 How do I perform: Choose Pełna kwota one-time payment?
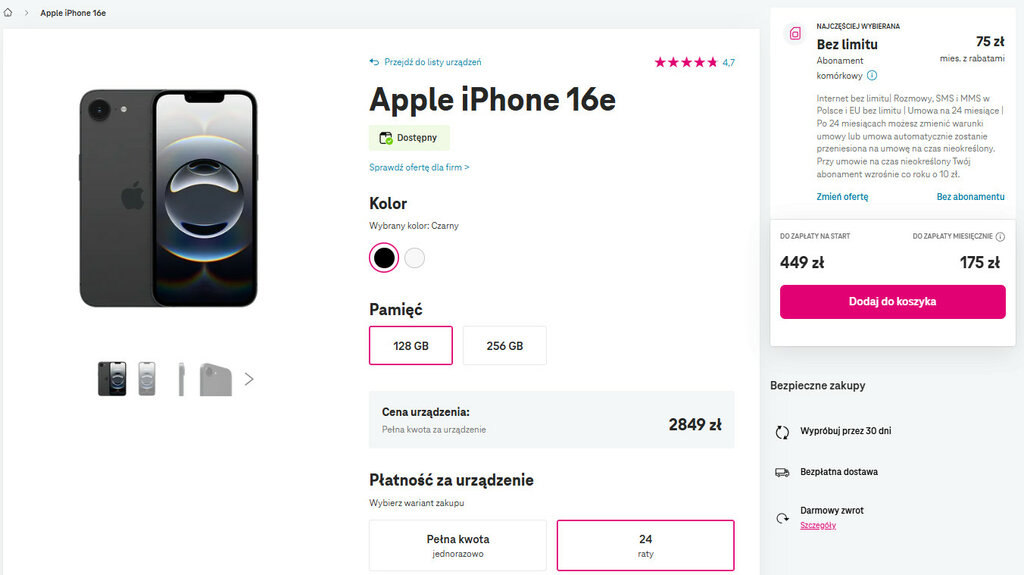click(457, 545)
